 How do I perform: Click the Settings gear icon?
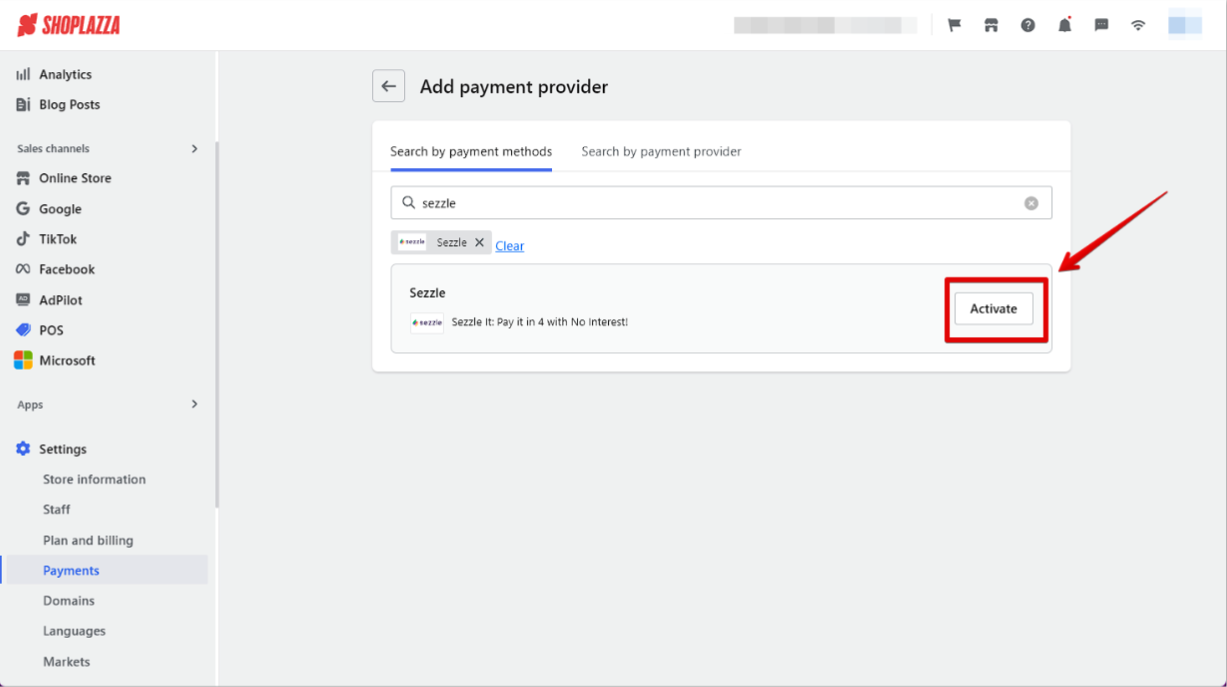point(23,449)
